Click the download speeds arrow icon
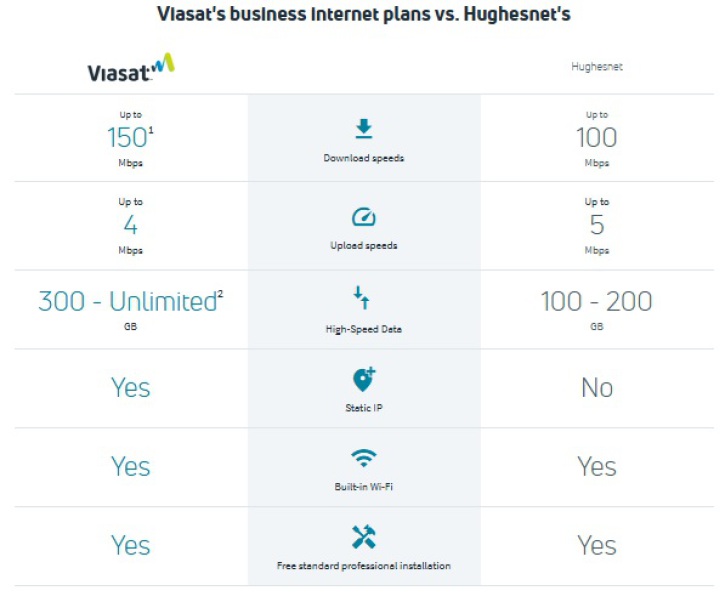Image resolution: width=725 pixels, height=602 pixels. [363, 129]
